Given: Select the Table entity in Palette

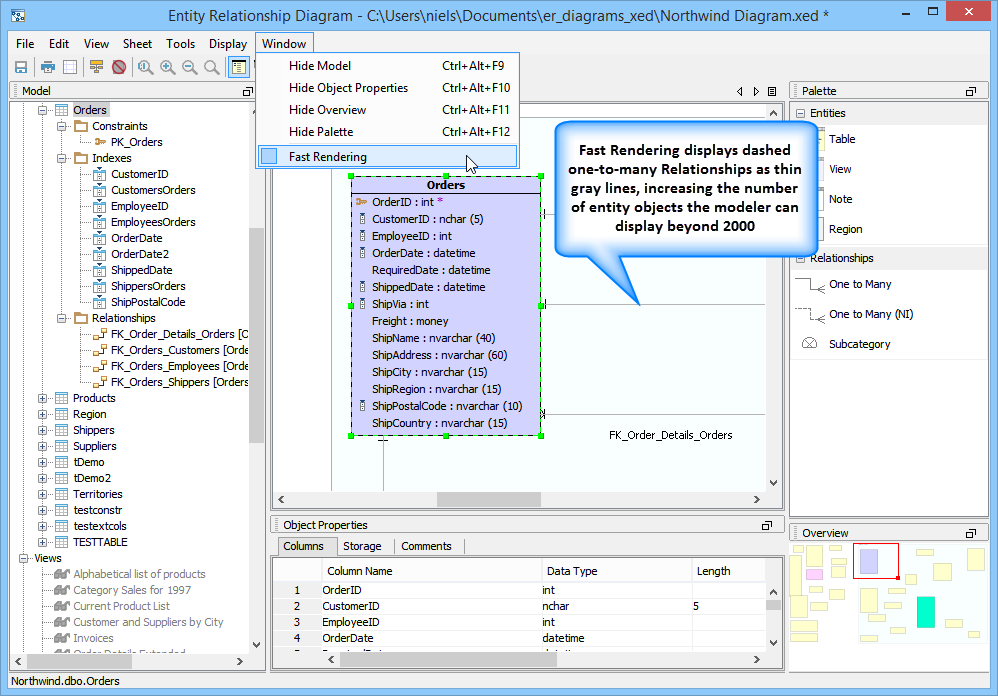Looking at the screenshot, I should [x=842, y=139].
